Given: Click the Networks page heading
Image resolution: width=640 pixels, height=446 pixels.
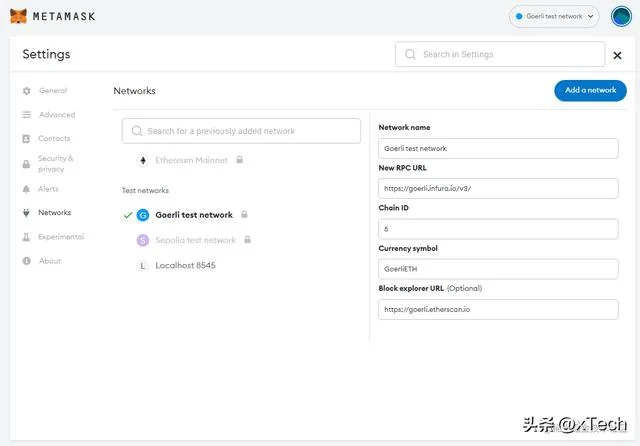Looking at the screenshot, I should [134, 91].
